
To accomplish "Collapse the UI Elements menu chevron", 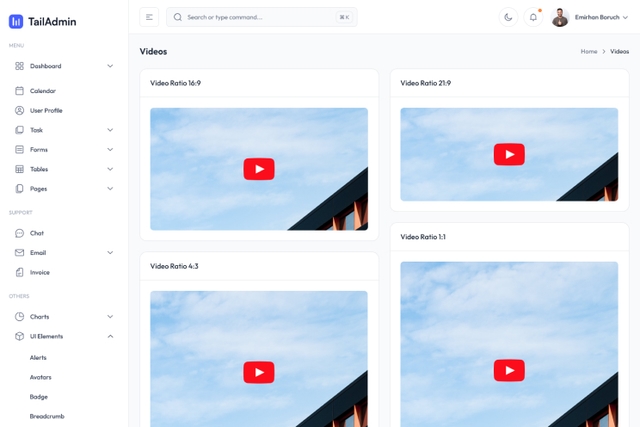I will (110, 336).
